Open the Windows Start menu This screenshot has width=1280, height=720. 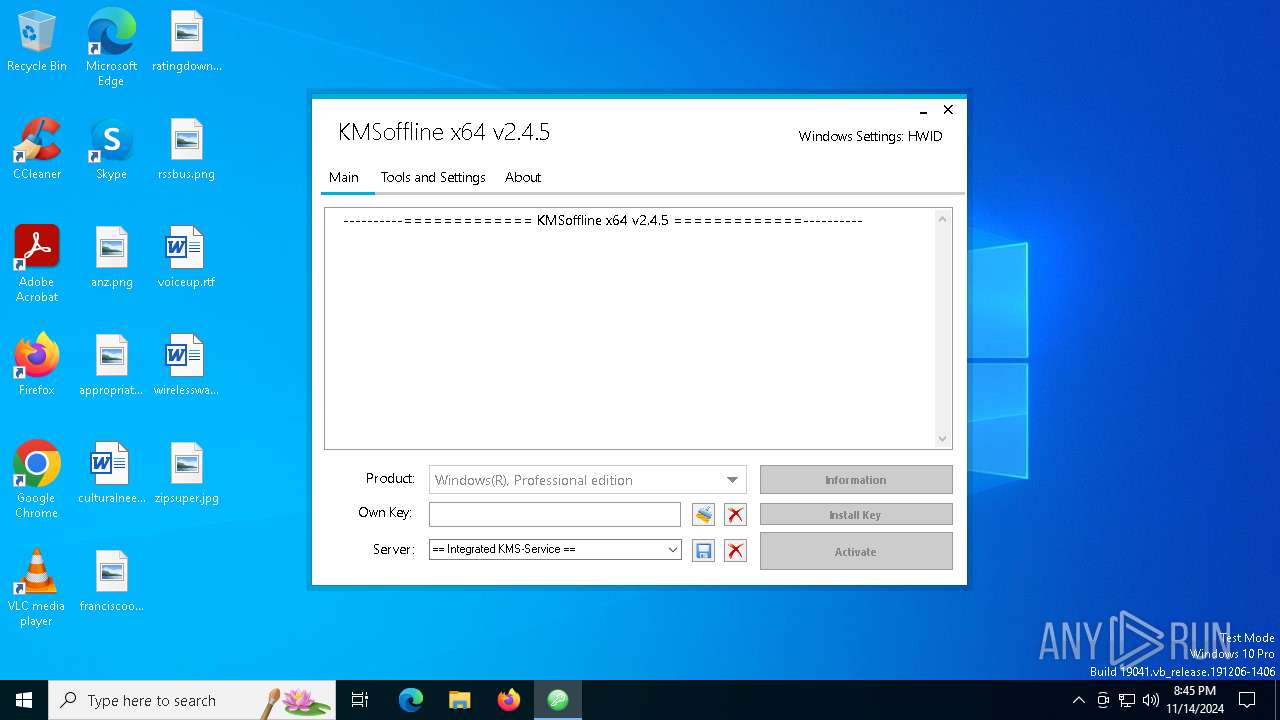[x=24, y=700]
